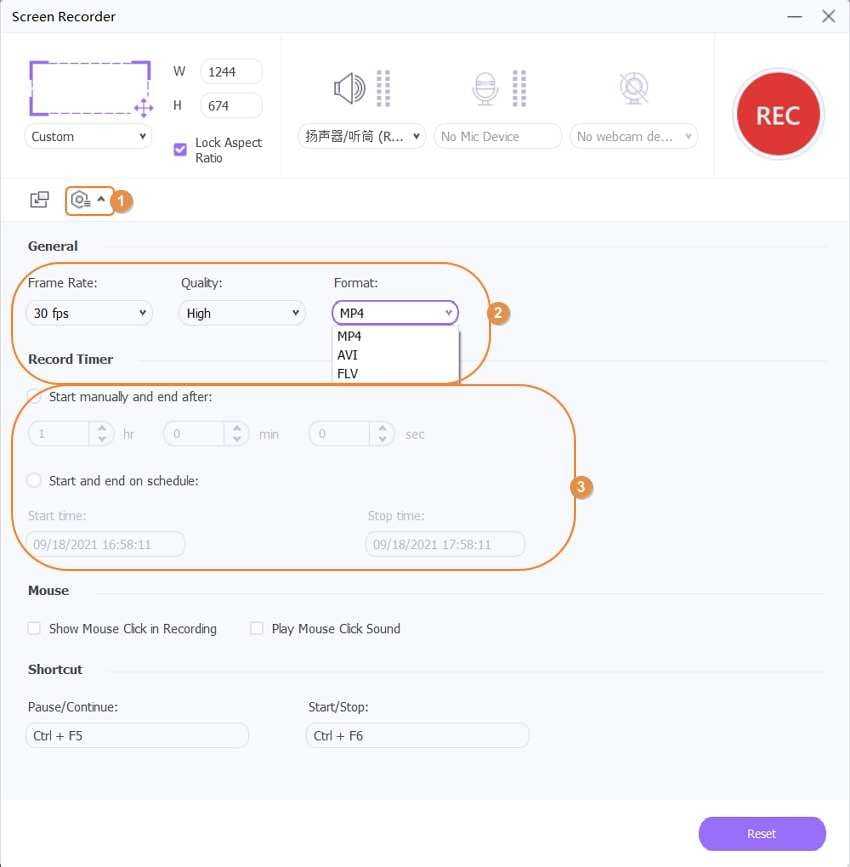Select Start and end on schedule

pyautogui.click(x=34, y=481)
